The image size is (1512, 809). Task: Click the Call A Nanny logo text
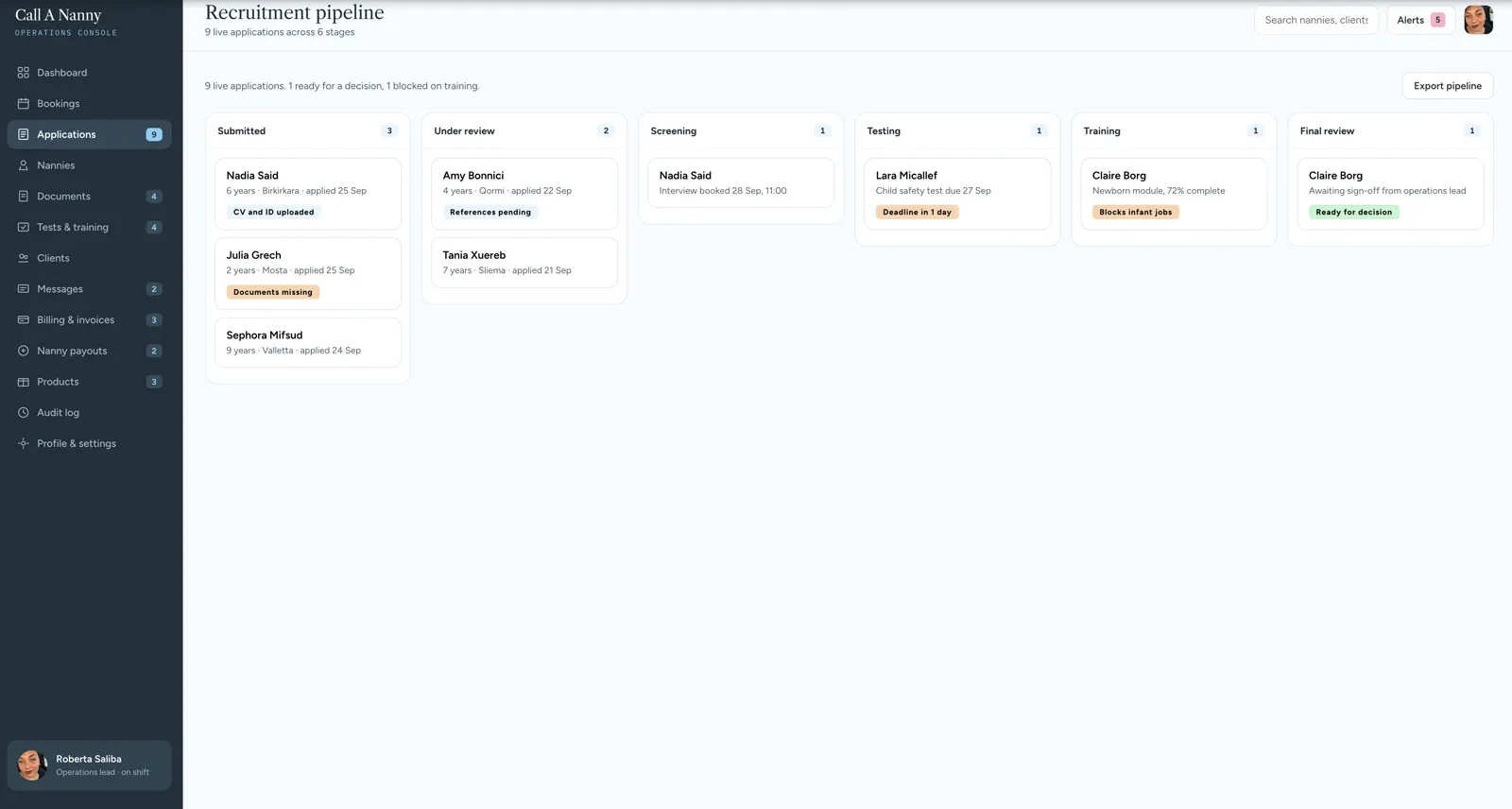point(58,15)
